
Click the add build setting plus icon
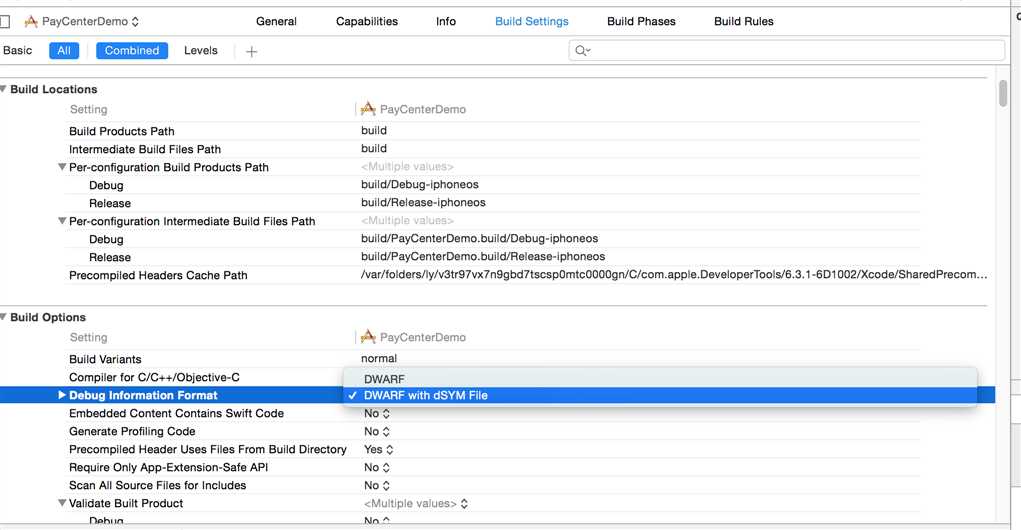(251, 51)
